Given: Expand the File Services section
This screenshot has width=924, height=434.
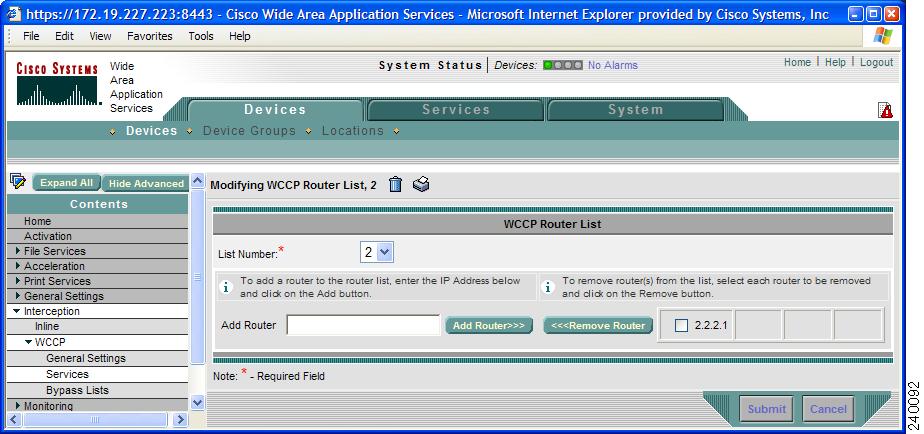Looking at the screenshot, I should coord(18,251).
